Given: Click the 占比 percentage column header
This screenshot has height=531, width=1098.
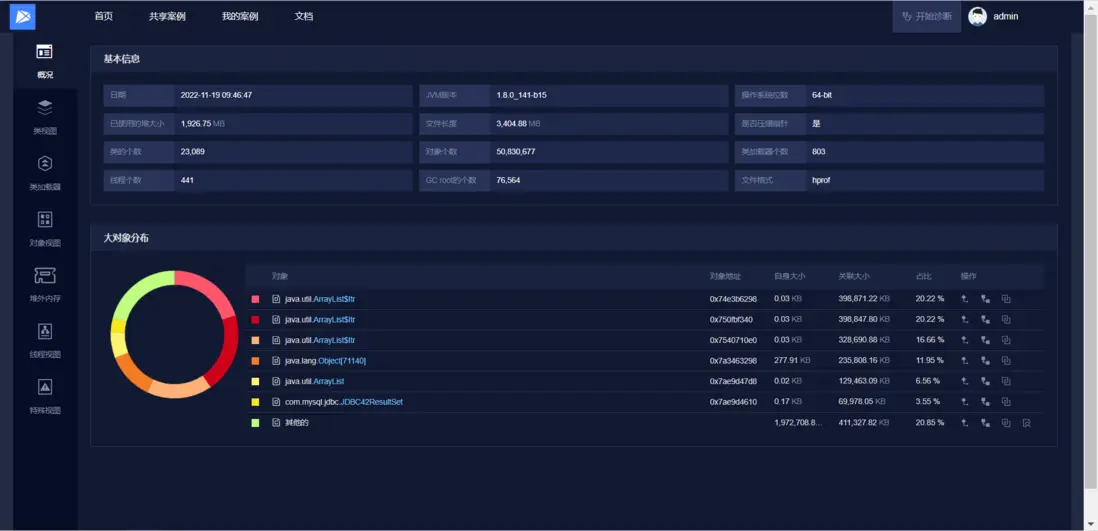Looking at the screenshot, I should [x=924, y=276].
